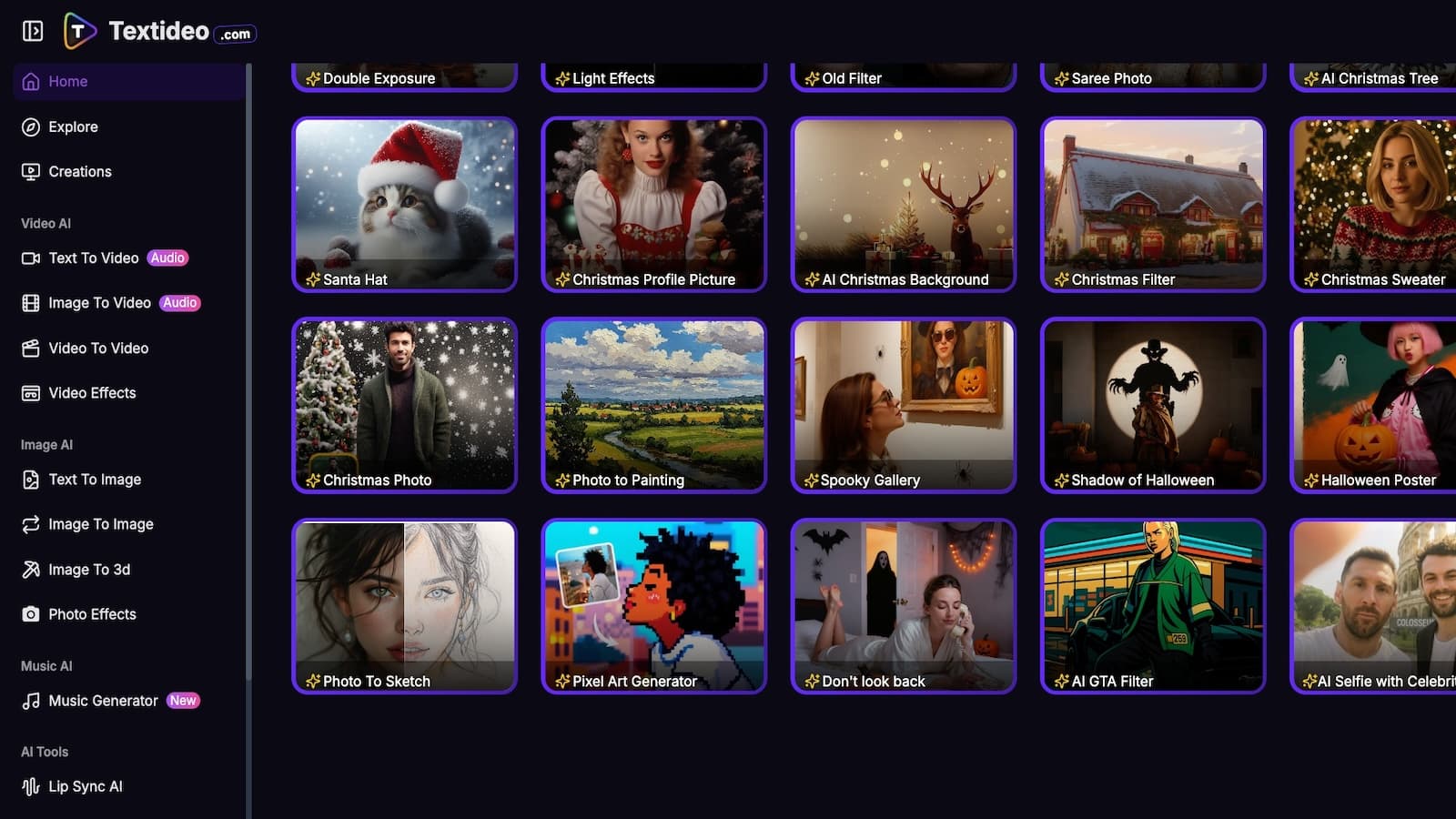
Task: Open the Santa Hat effect
Action: [x=403, y=205]
